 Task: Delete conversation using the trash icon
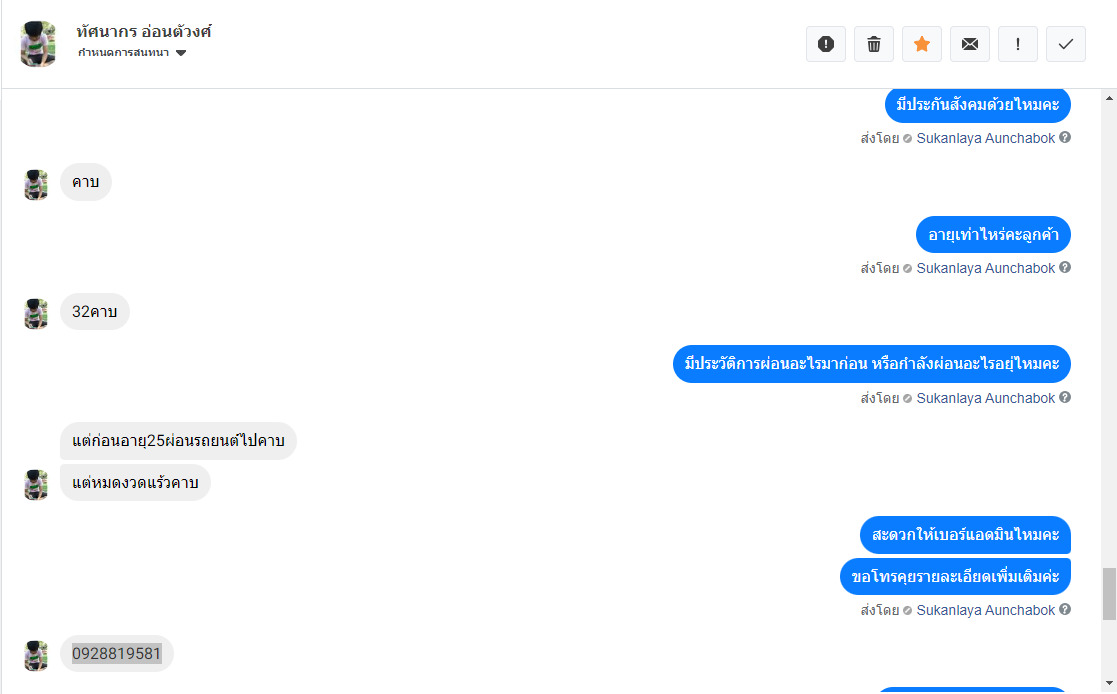pyautogui.click(x=874, y=44)
